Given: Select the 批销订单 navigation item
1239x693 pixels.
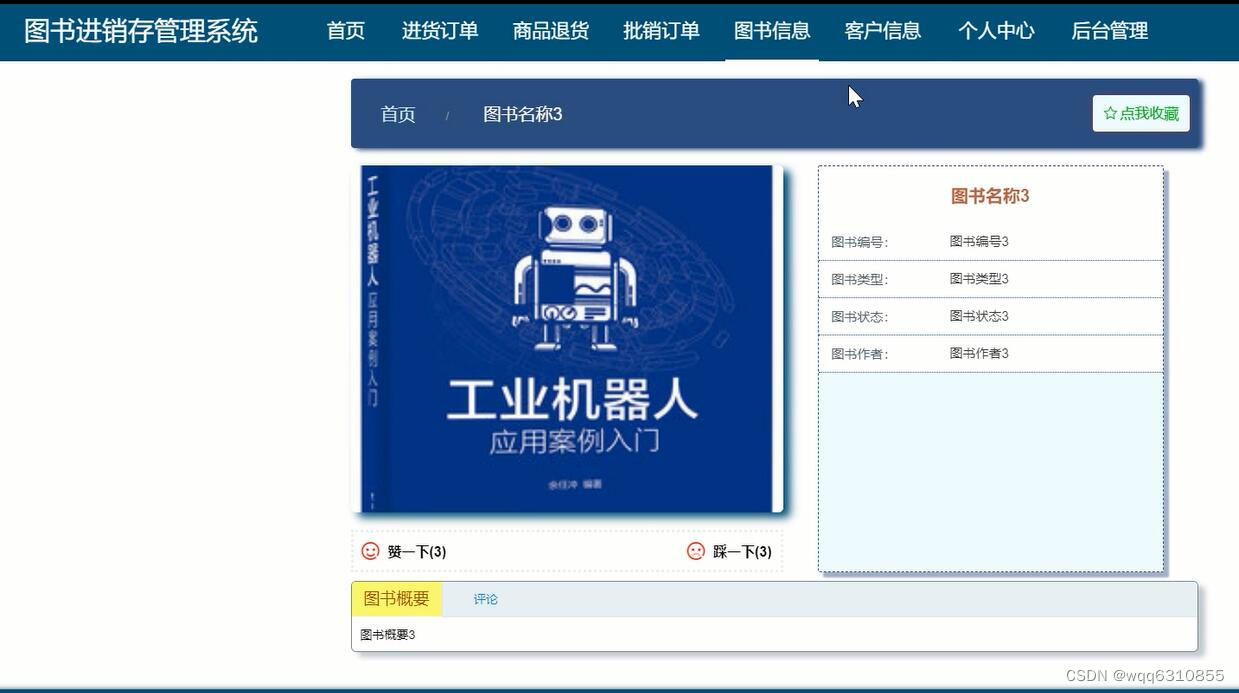Looking at the screenshot, I should [661, 31].
